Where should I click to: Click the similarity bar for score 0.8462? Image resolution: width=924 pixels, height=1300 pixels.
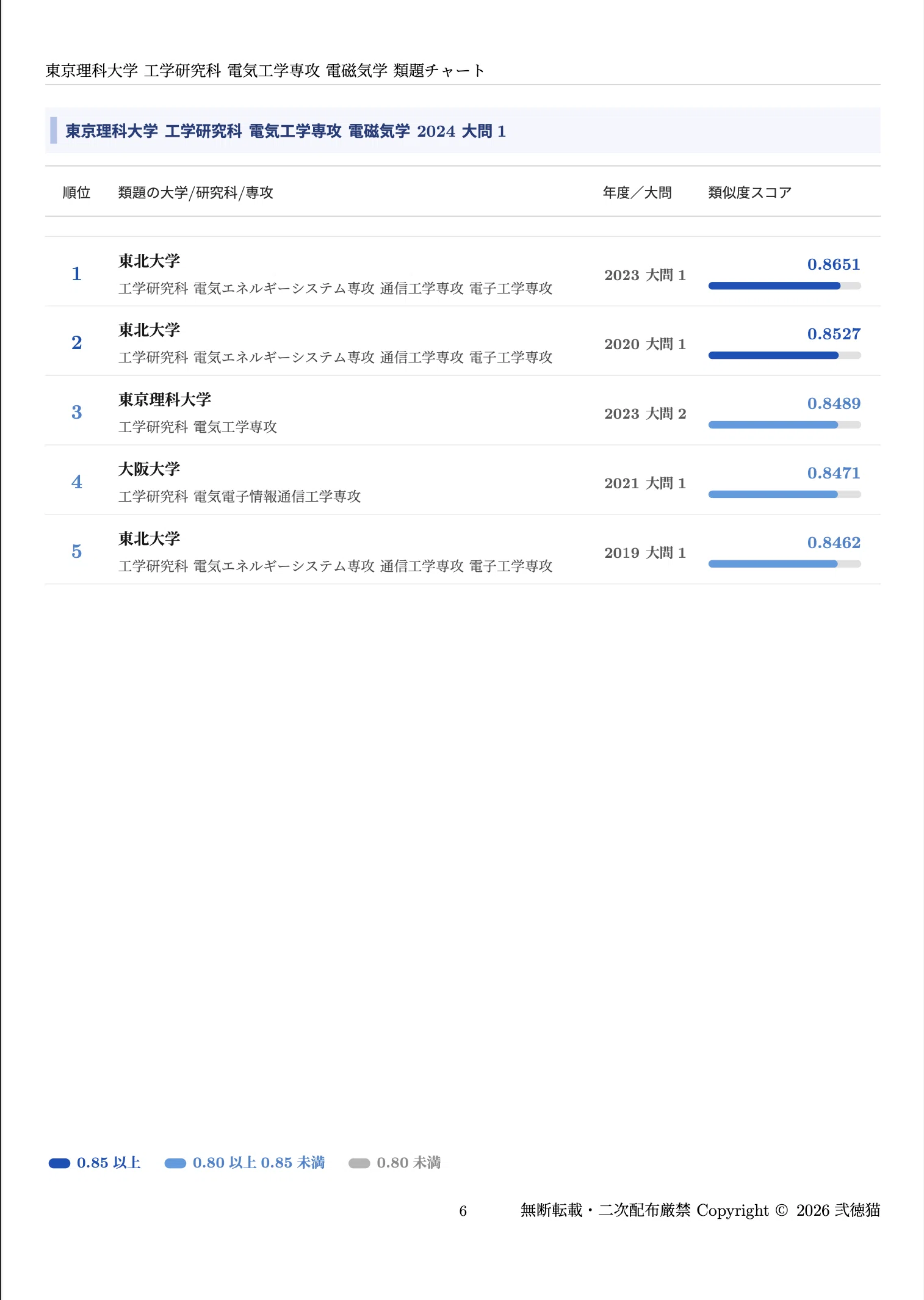tap(784, 564)
